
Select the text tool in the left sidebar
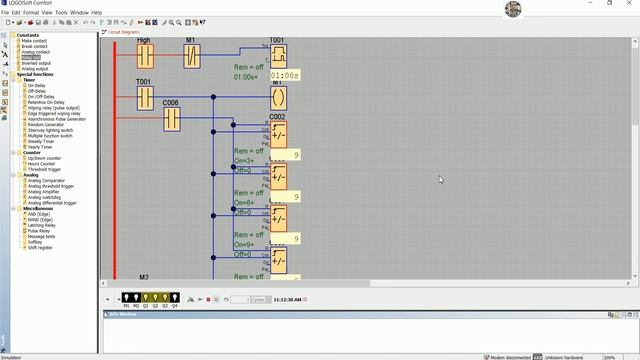click(5, 54)
